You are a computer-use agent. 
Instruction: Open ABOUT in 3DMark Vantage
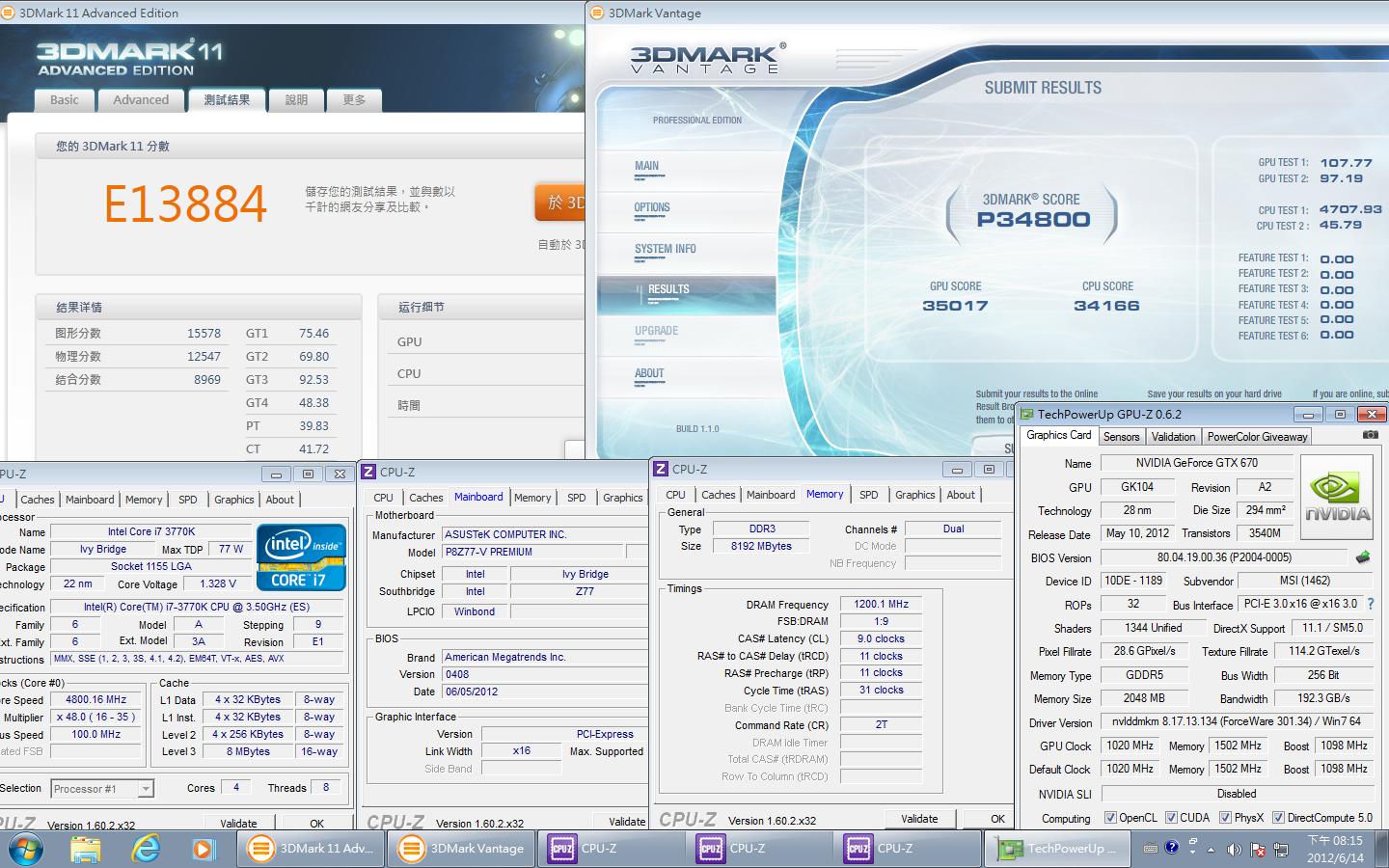[x=649, y=374]
